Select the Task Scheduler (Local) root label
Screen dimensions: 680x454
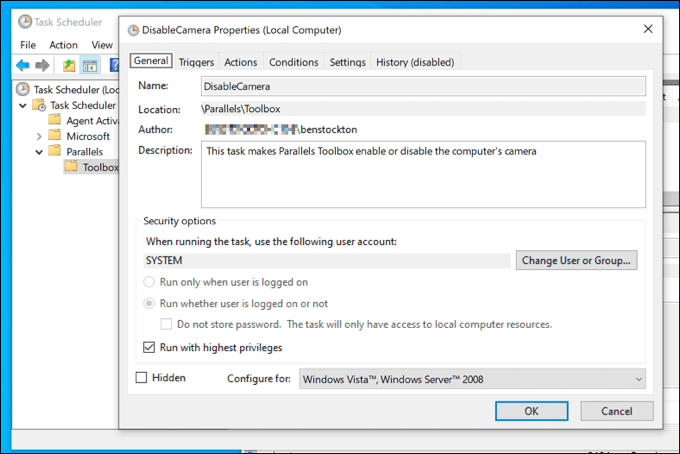coord(76,90)
